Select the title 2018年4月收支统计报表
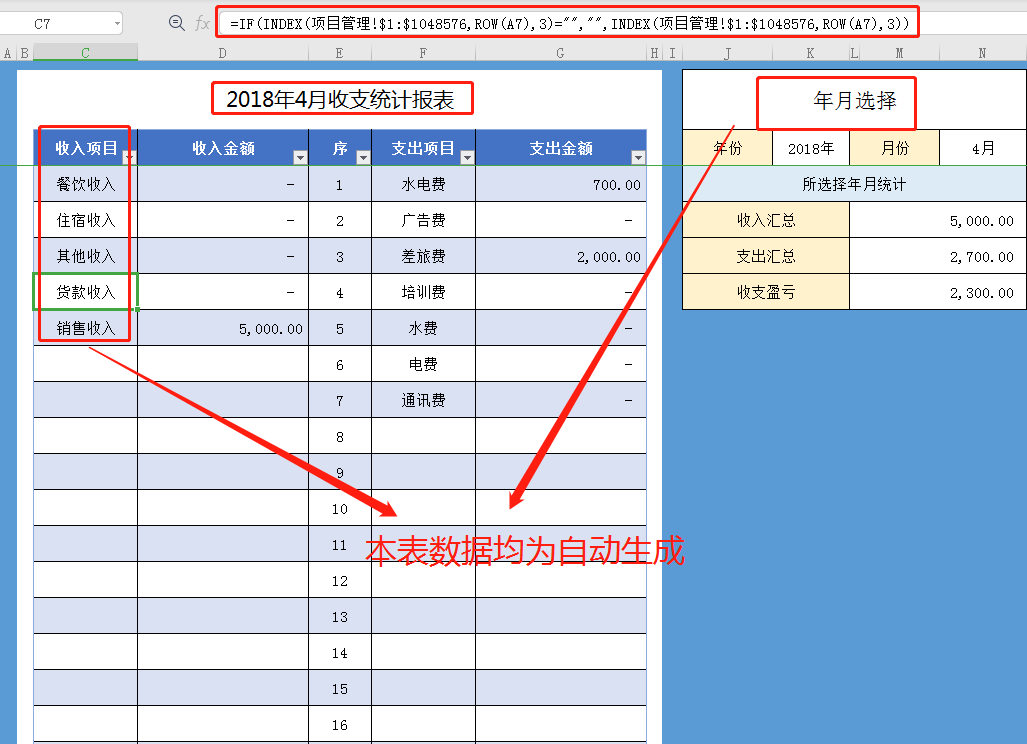The image size is (1027, 744). pos(340,100)
